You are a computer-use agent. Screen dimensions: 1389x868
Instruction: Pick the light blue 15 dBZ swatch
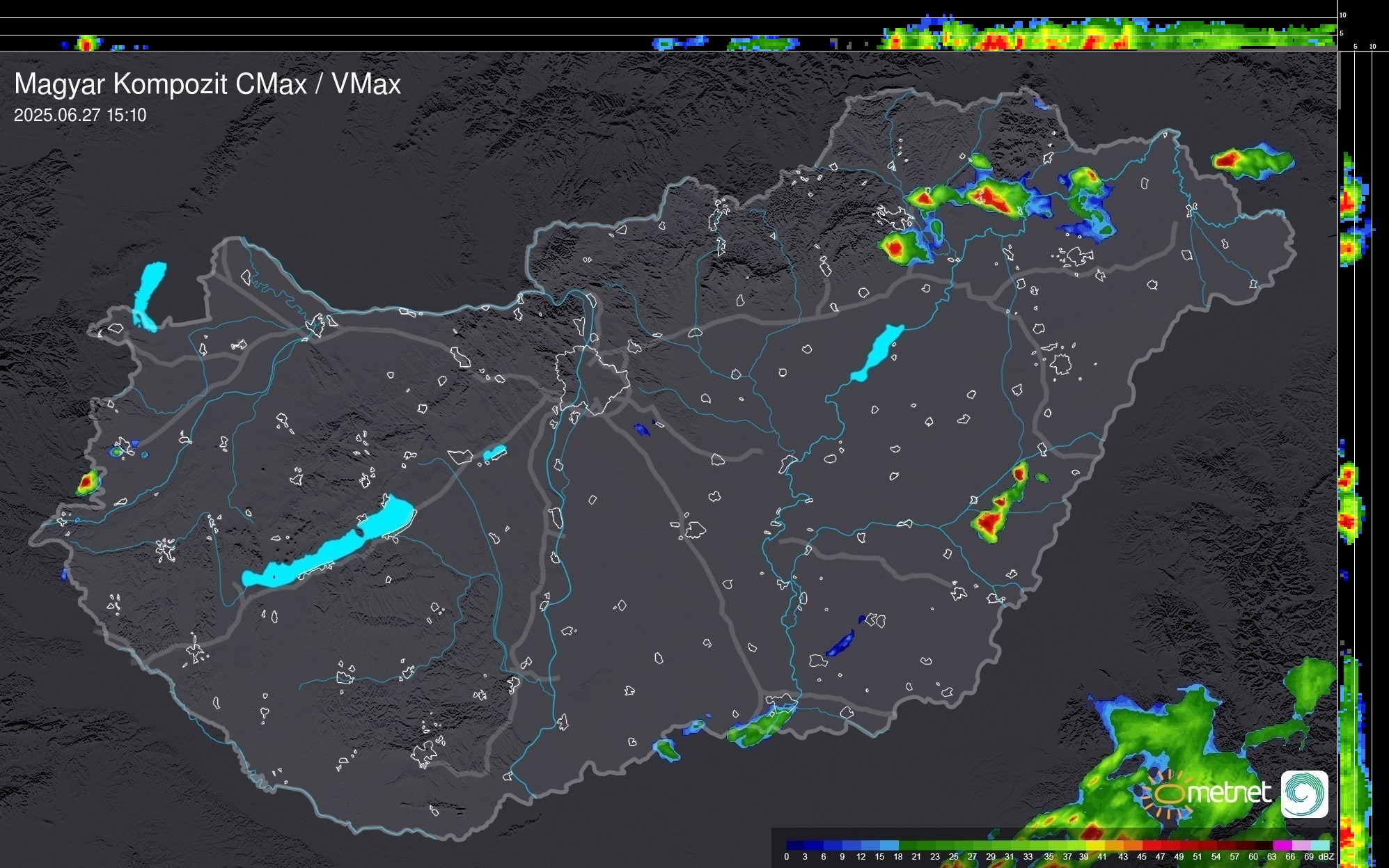(890, 846)
